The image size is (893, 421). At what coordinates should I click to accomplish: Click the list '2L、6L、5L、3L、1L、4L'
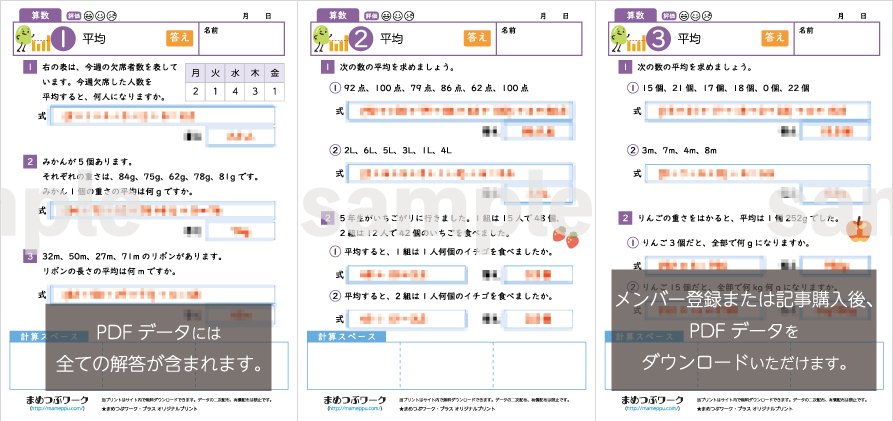click(398, 151)
